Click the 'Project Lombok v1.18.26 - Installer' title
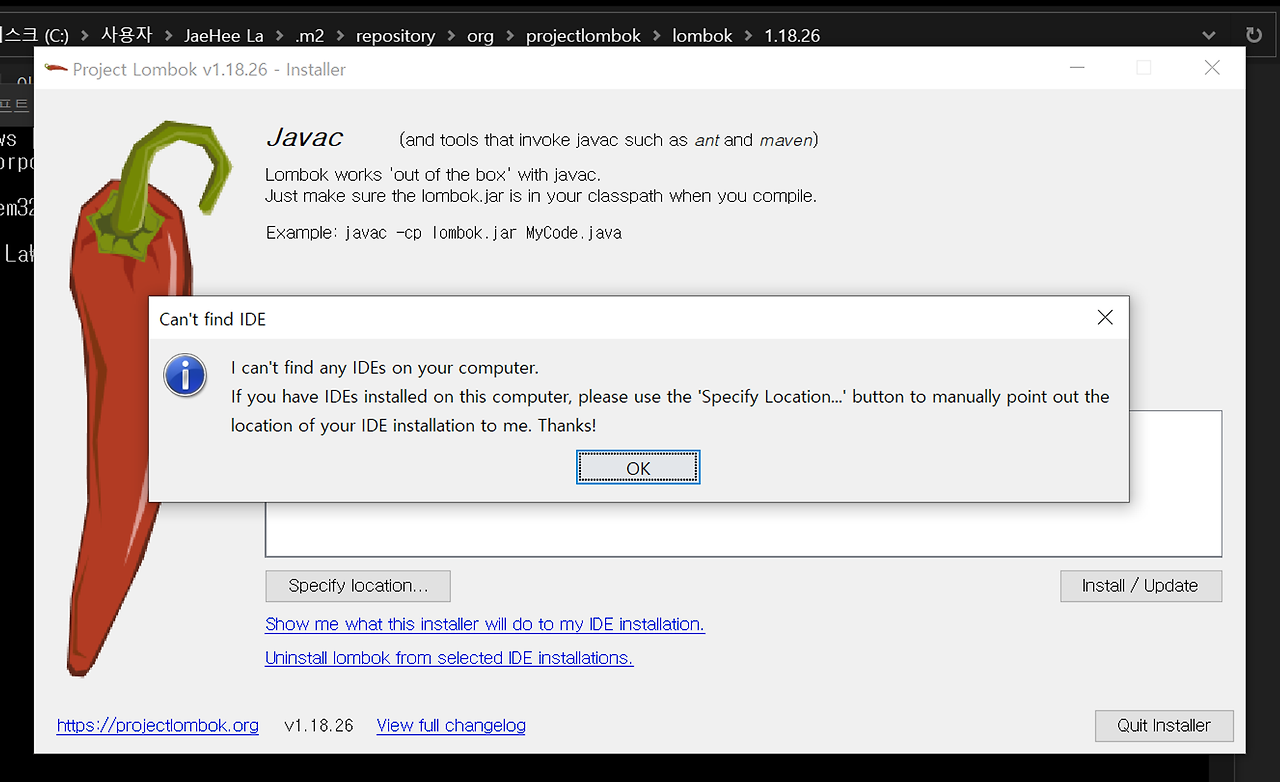This screenshot has width=1280, height=782. coord(209,69)
